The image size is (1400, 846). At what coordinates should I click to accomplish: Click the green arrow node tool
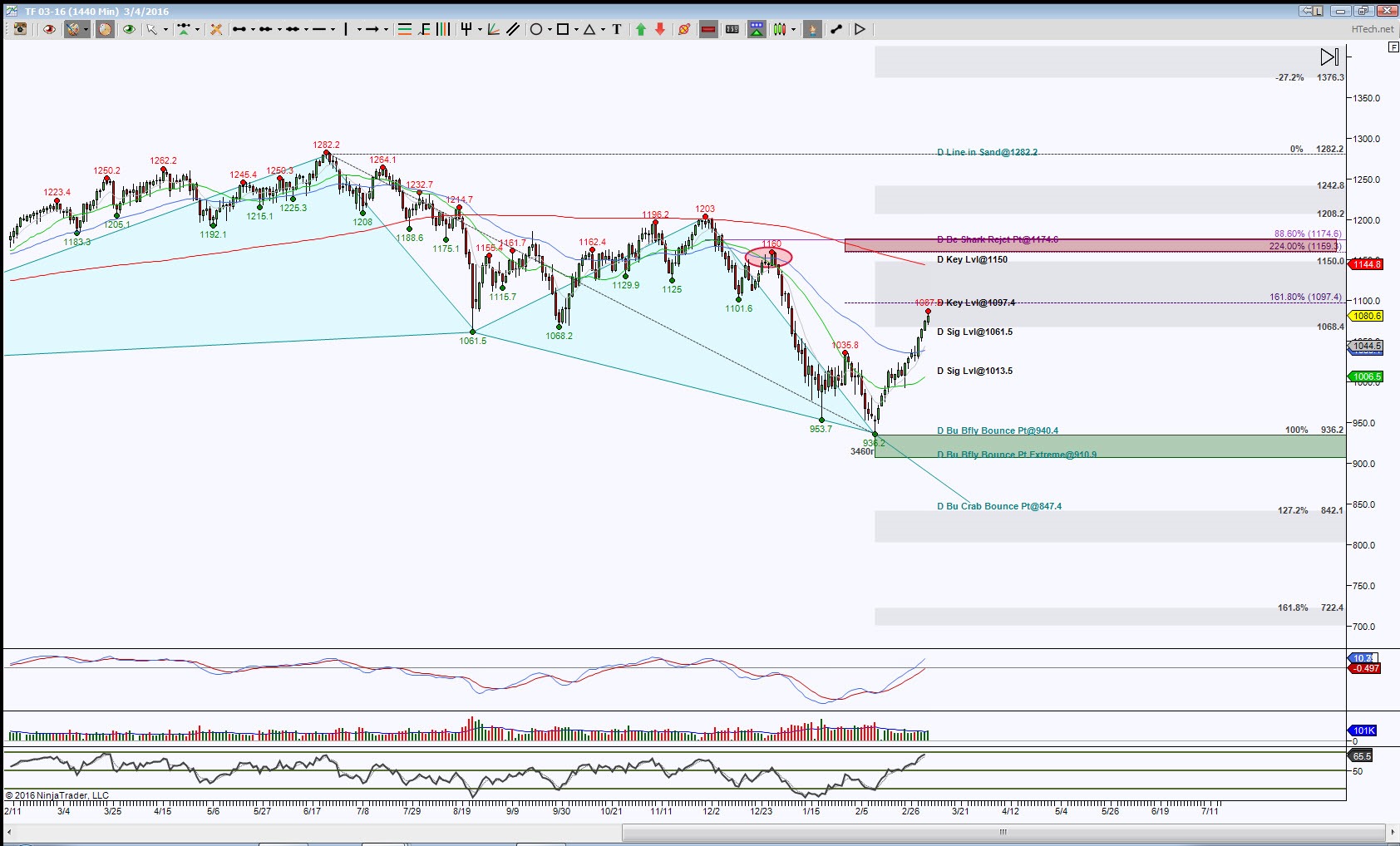point(184,29)
